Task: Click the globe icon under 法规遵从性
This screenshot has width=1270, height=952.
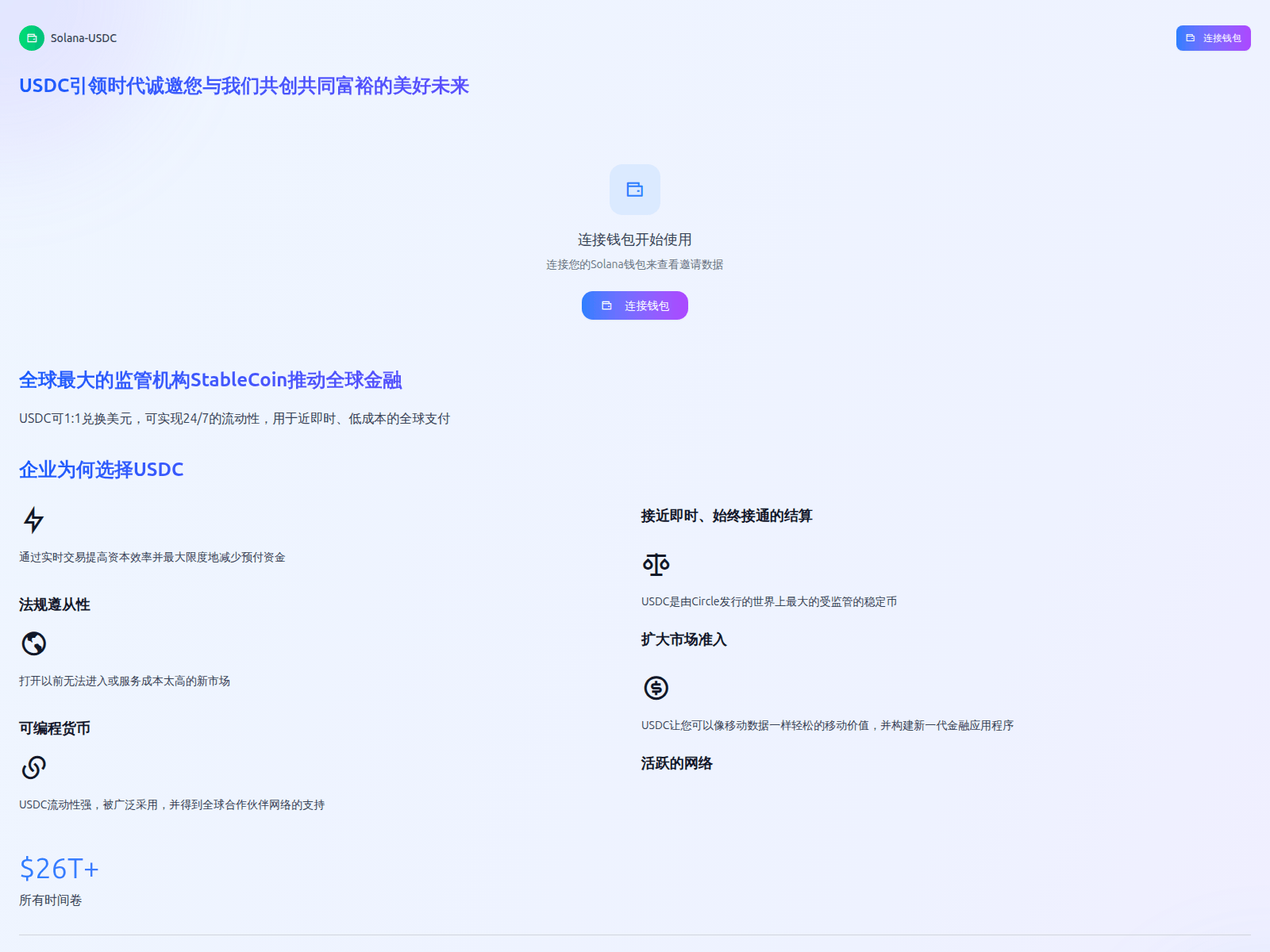Action: point(34,643)
